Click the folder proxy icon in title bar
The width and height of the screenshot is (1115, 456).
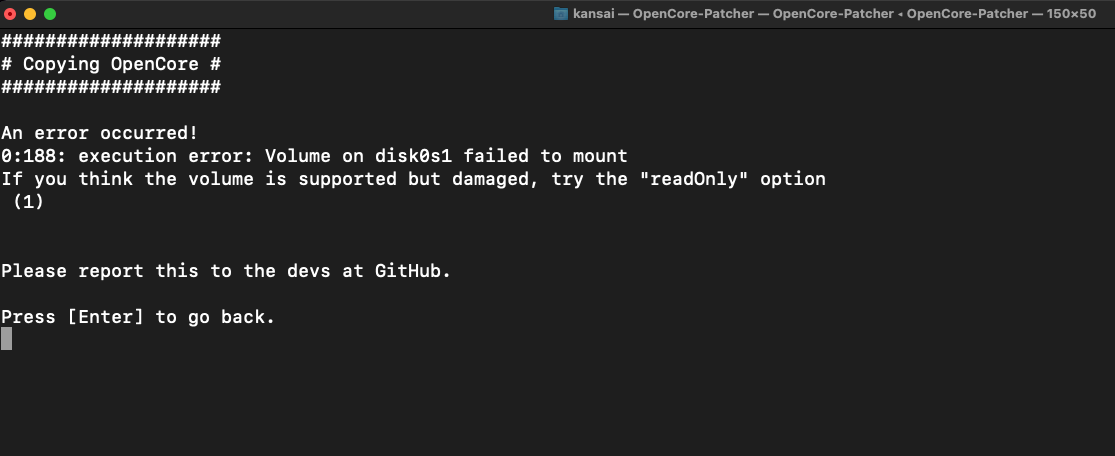tap(561, 14)
